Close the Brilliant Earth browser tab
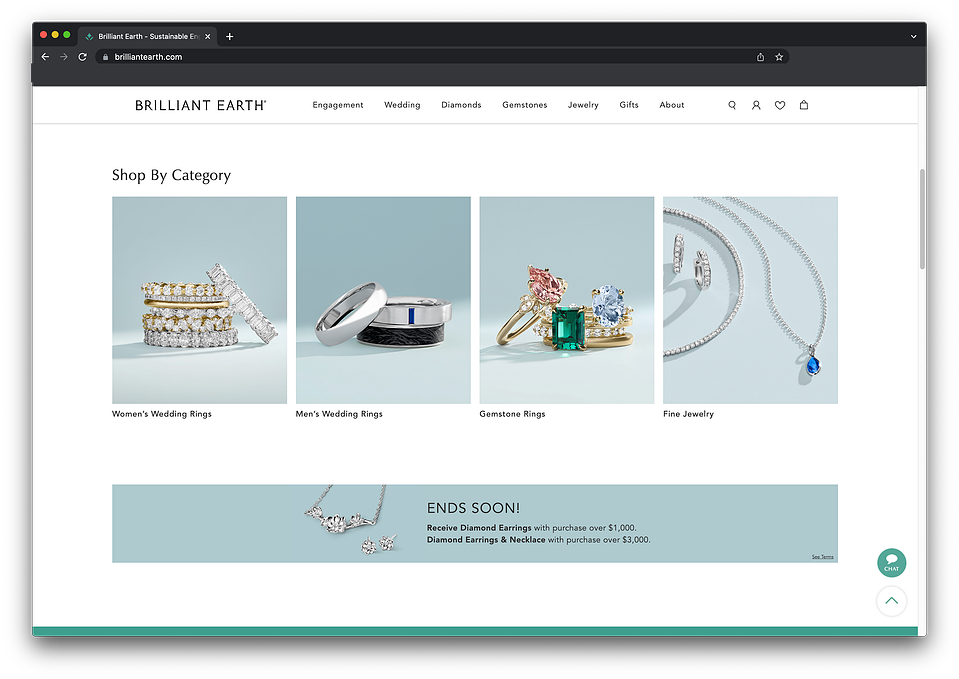This screenshot has height=679, width=959. [x=207, y=37]
